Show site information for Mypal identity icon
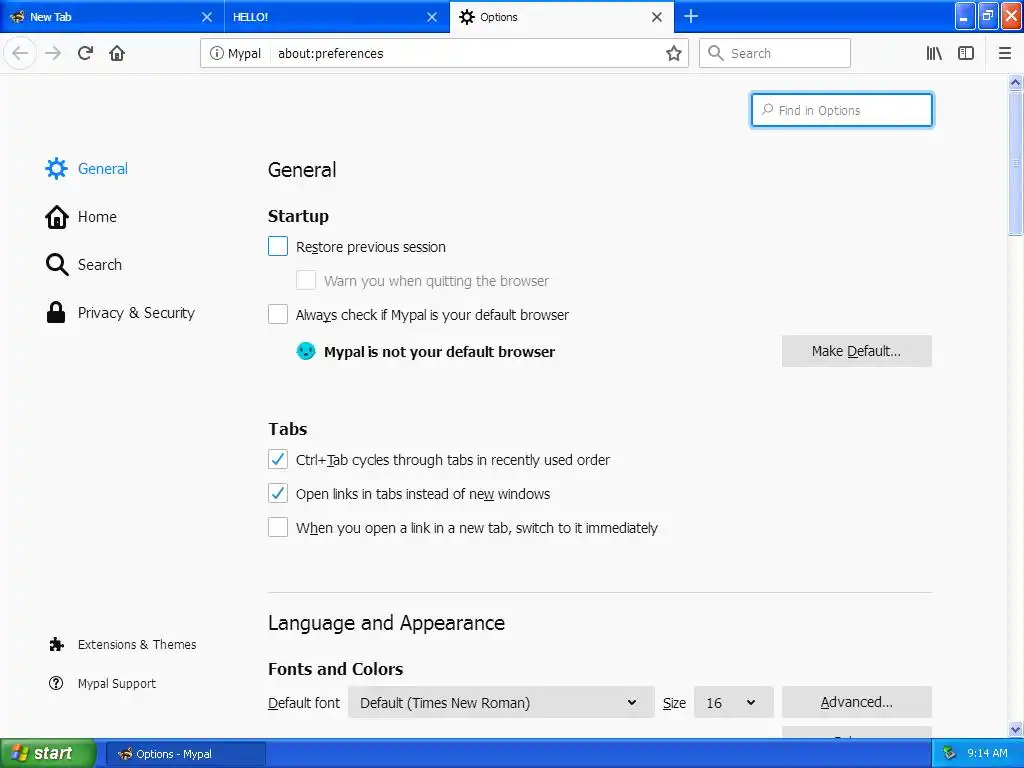 (216, 54)
